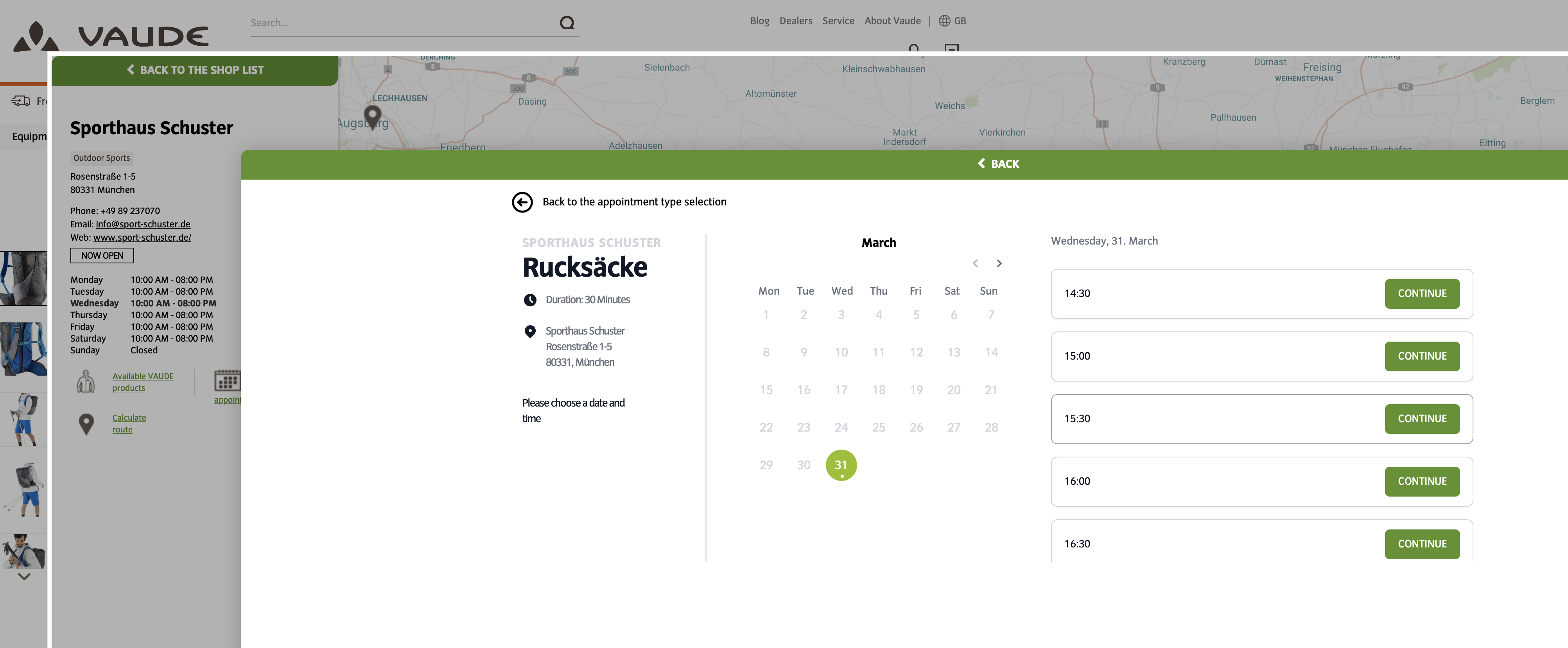Expand thumbnail list down chevron
1568x648 pixels.
[x=24, y=576]
